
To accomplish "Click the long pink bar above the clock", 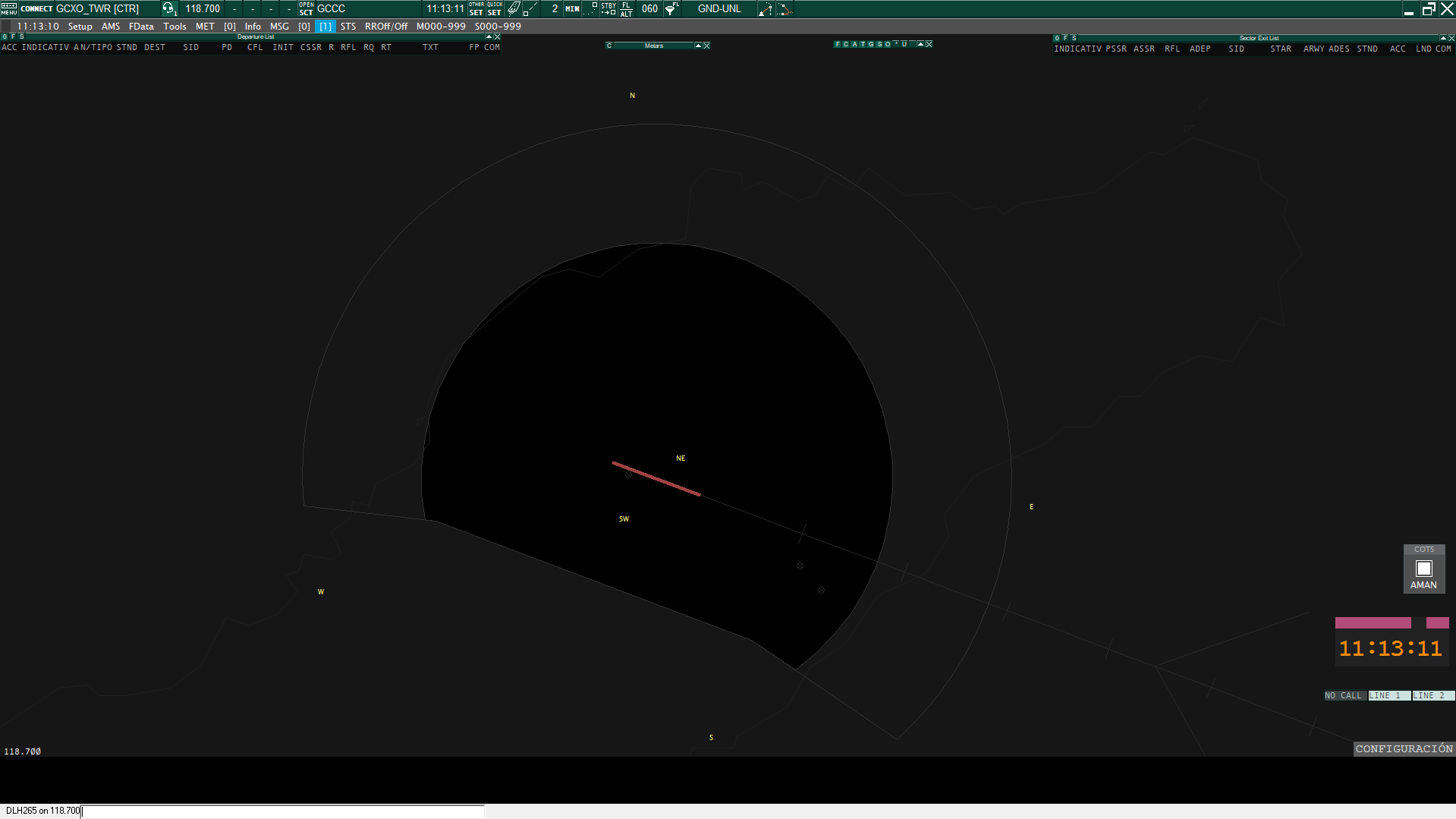I will point(1373,622).
